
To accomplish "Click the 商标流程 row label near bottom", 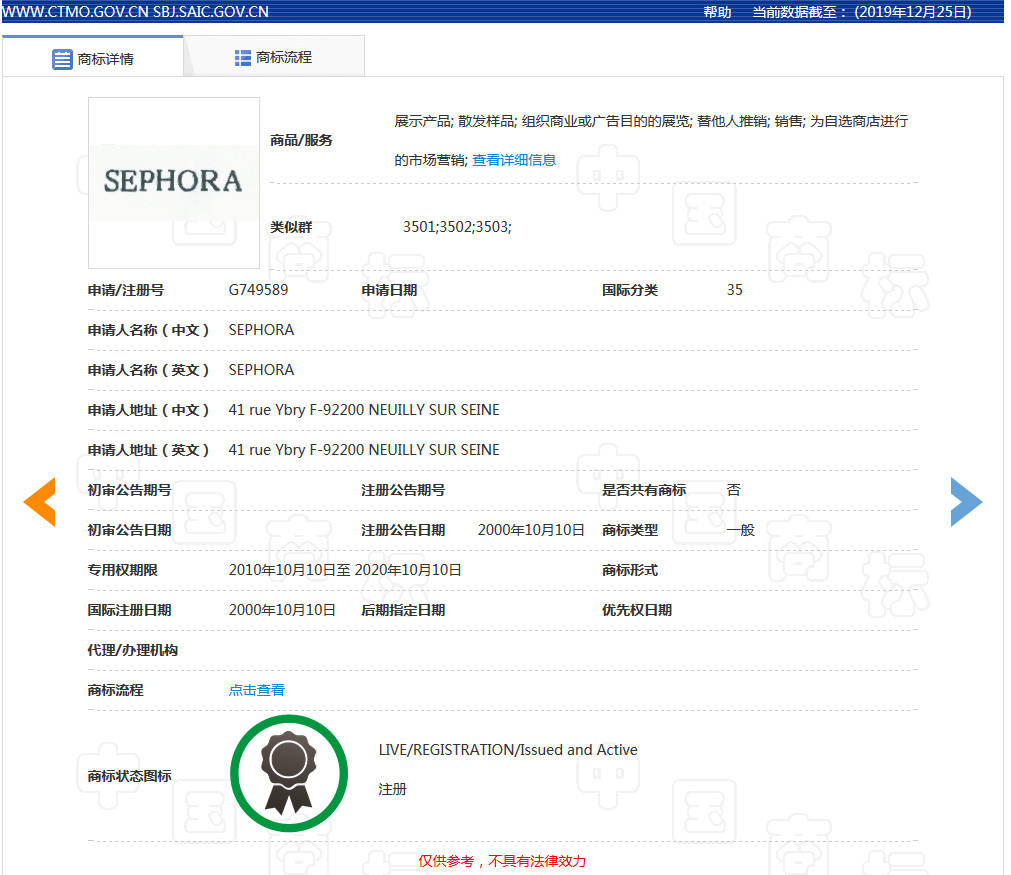I will click(x=115, y=690).
